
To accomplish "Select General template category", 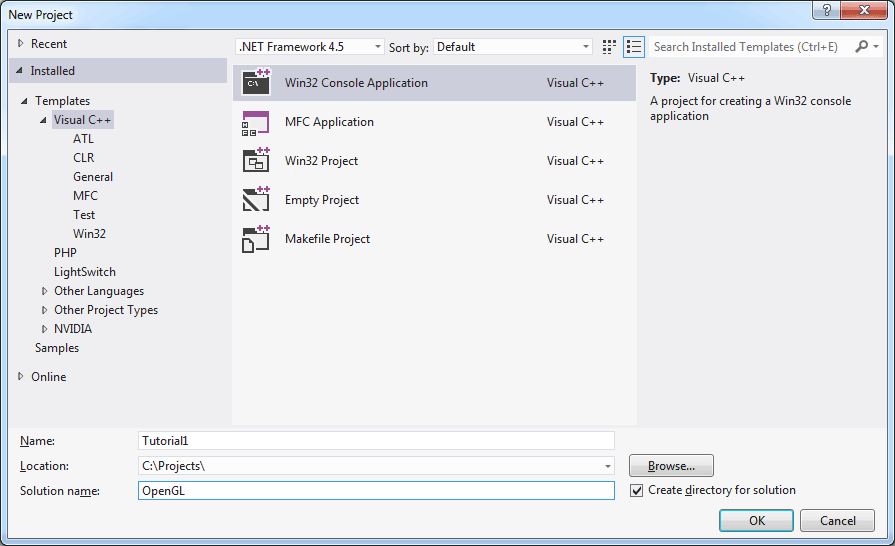I will tap(93, 177).
